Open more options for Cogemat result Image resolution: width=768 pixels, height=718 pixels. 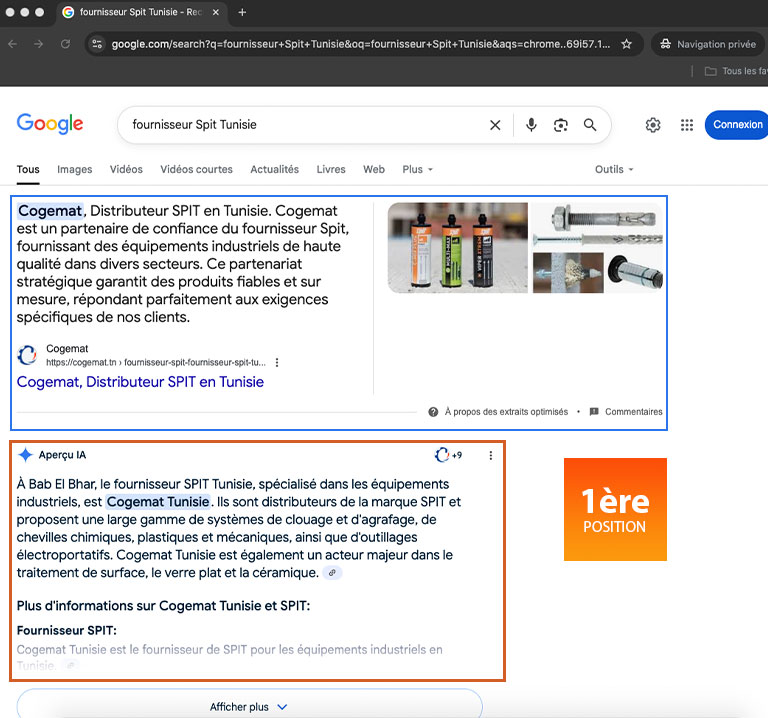(277, 362)
